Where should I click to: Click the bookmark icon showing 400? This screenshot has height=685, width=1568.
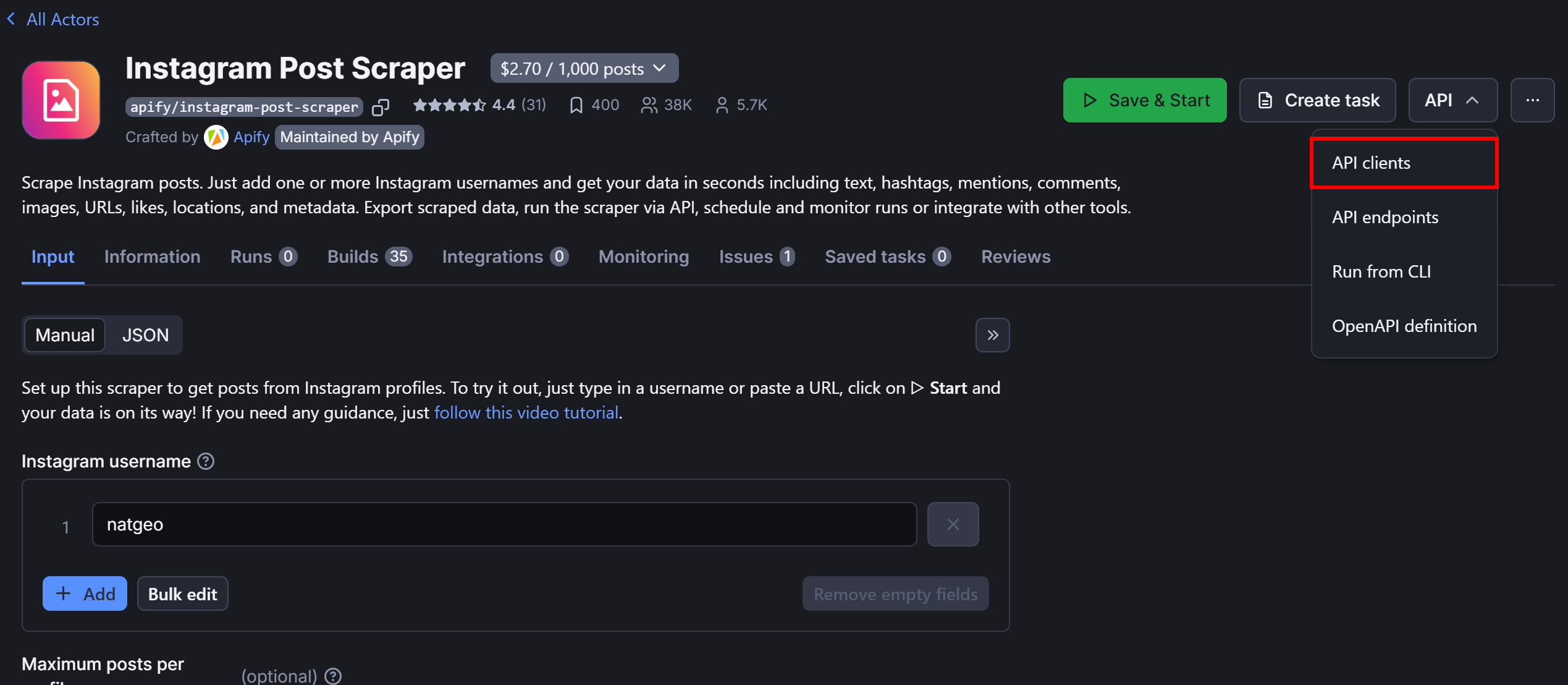(x=576, y=104)
